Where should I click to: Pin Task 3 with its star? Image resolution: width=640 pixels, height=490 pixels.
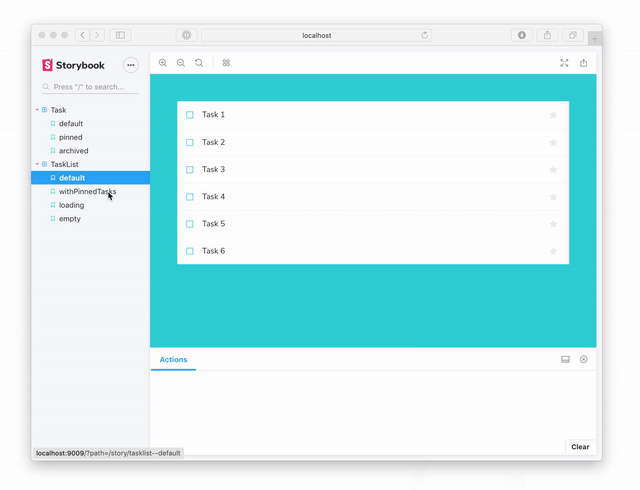click(x=553, y=169)
